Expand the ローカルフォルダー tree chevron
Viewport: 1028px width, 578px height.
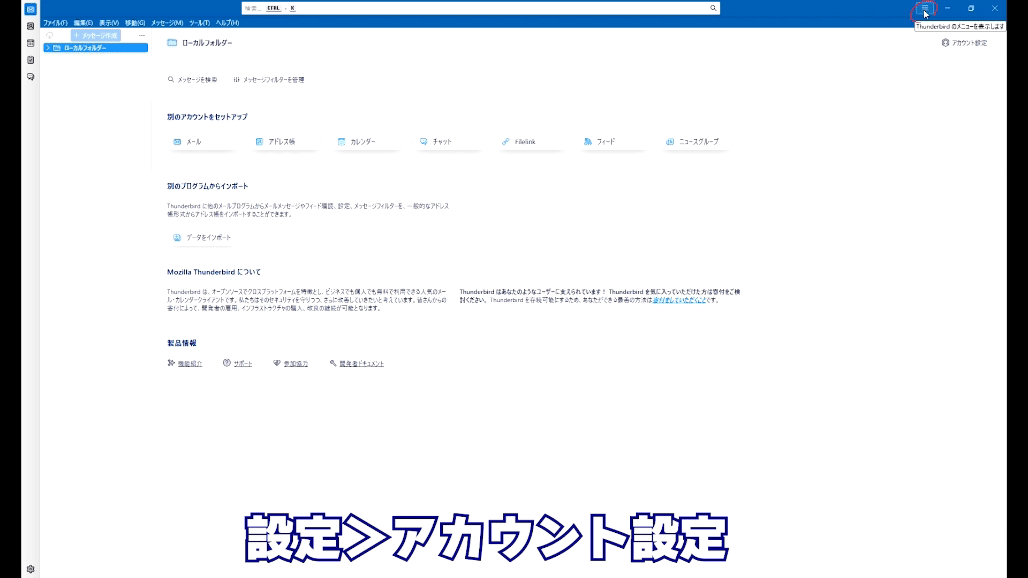coord(47,48)
